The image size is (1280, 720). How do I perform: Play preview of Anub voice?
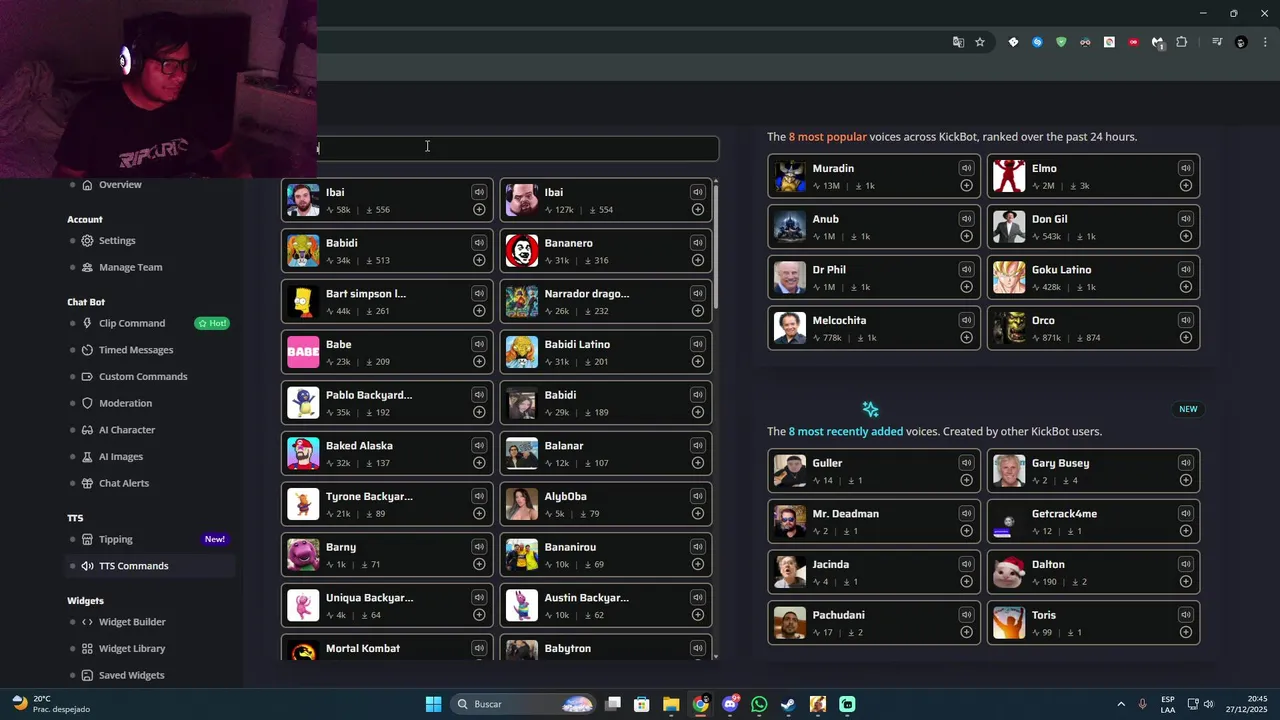tap(966, 219)
